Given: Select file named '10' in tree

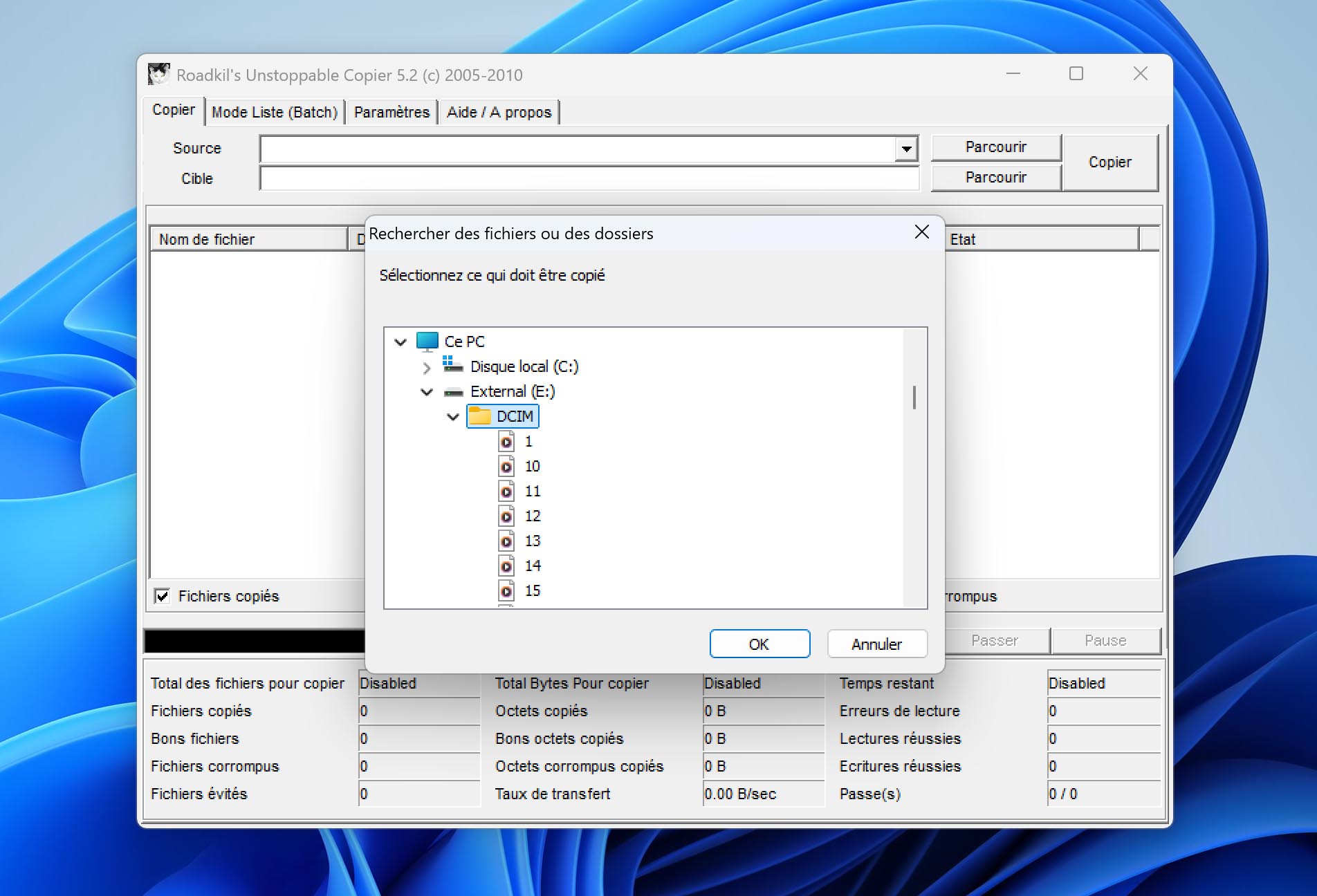Looking at the screenshot, I should pos(532,466).
